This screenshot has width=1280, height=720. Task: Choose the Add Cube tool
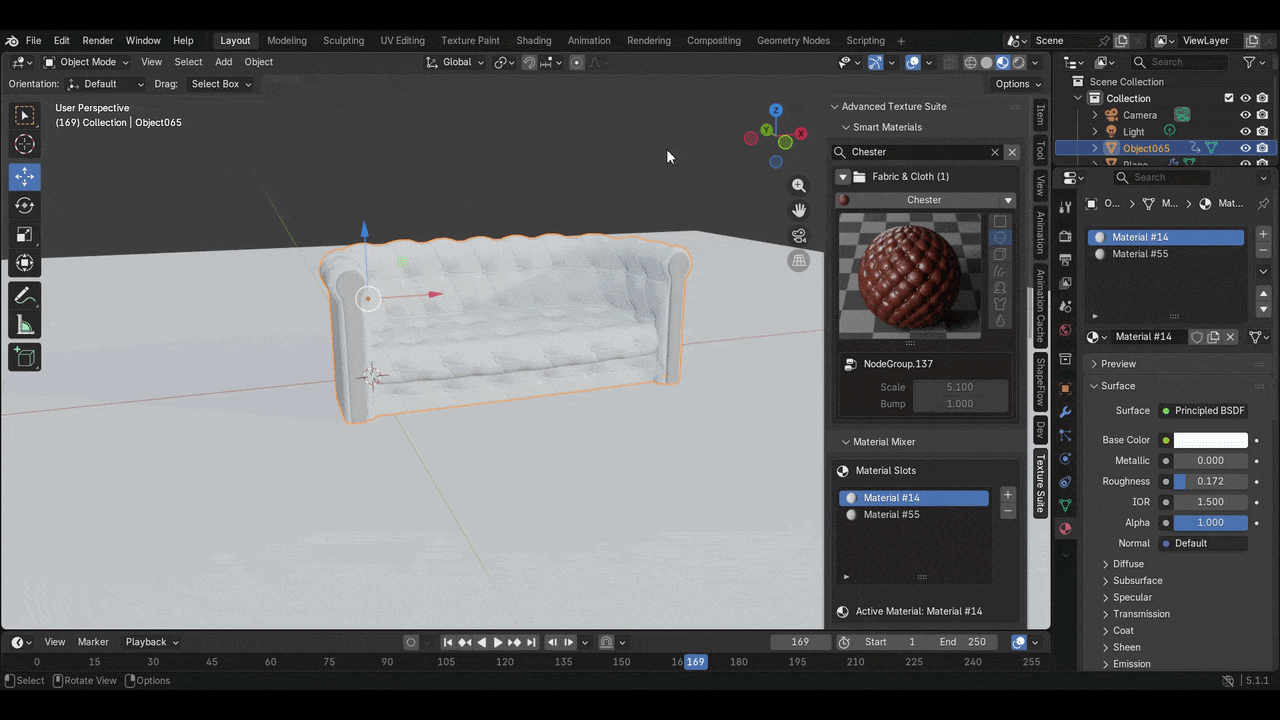(25, 357)
